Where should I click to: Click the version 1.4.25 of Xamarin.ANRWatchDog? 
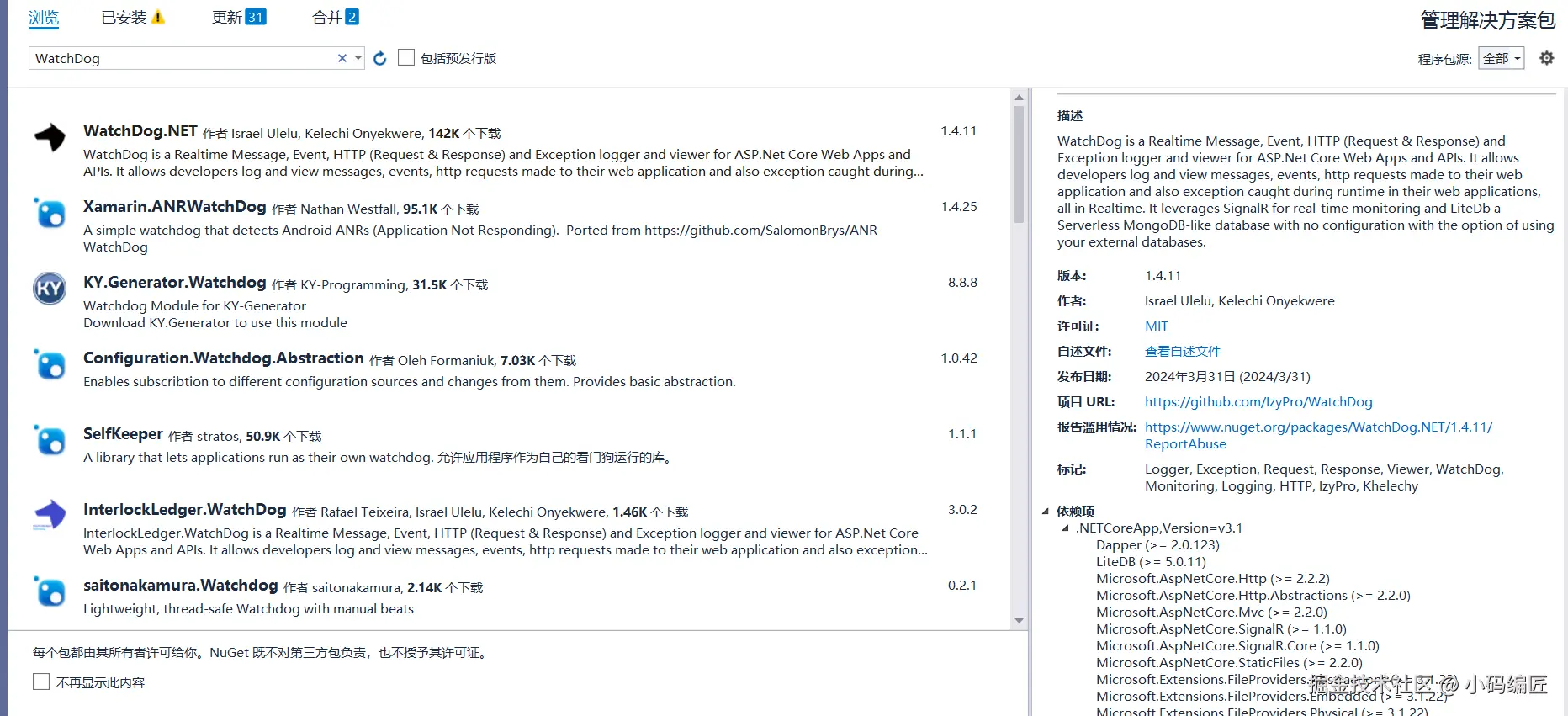pyautogui.click(x=959, y=207)
